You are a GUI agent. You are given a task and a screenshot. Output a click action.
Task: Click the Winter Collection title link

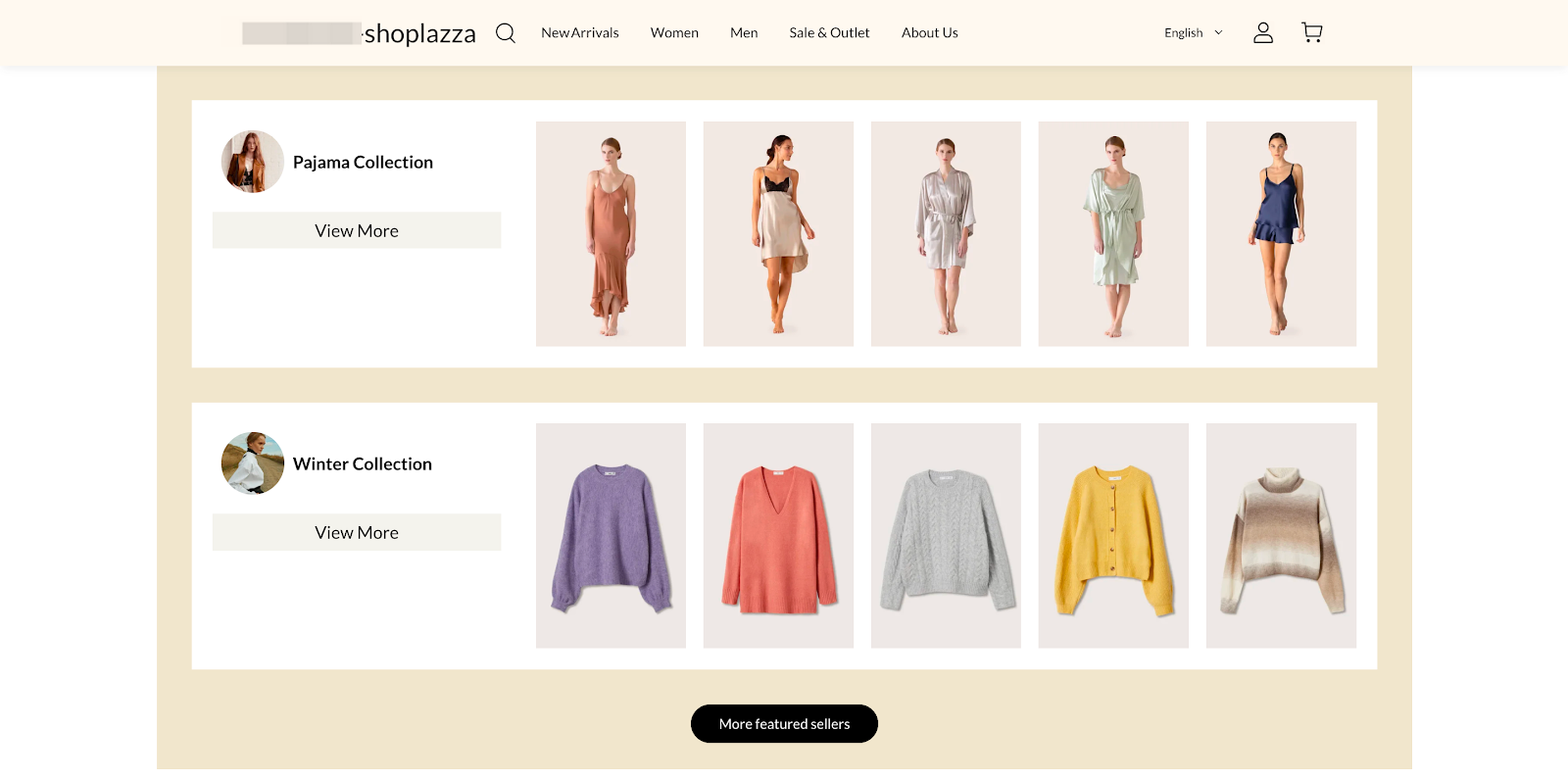[363, 464]
